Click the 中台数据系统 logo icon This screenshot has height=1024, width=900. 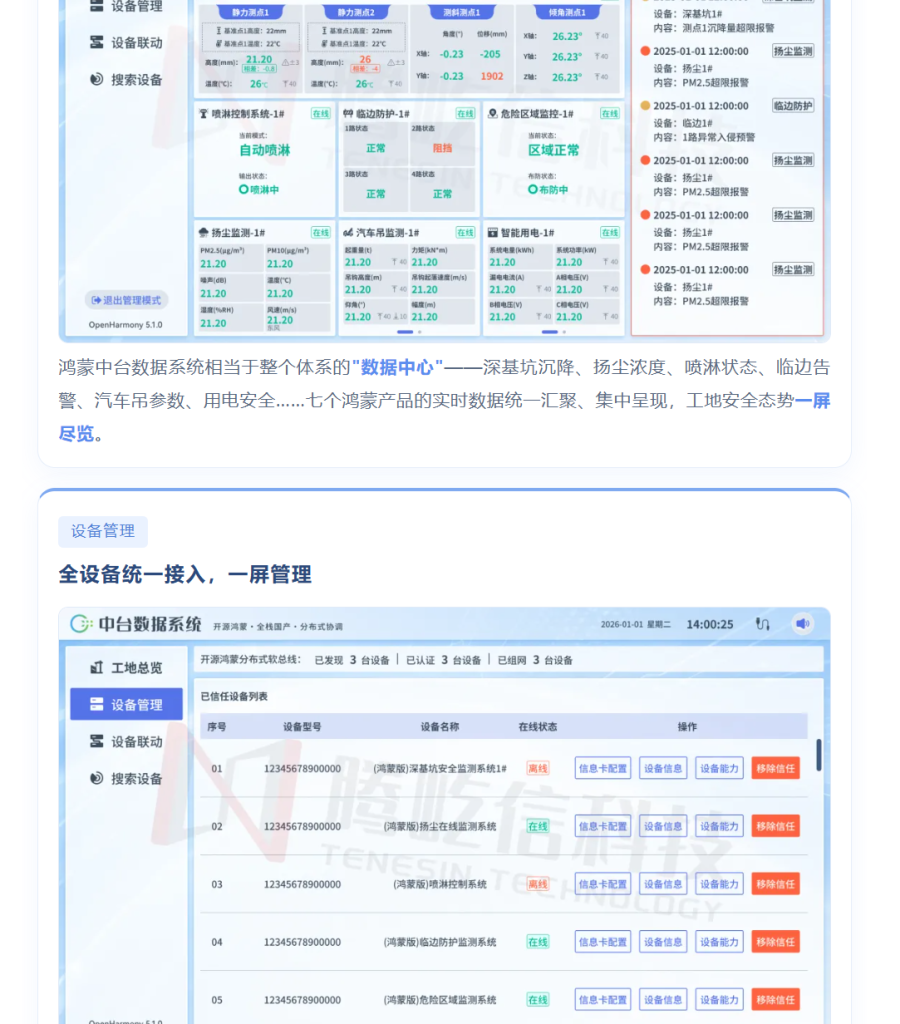pos(81,624)
